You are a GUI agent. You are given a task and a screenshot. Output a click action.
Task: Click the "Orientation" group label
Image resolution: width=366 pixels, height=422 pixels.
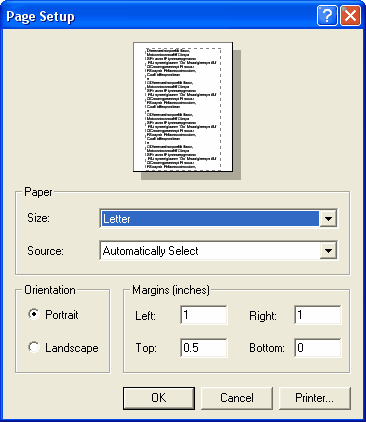pos(50,290)
